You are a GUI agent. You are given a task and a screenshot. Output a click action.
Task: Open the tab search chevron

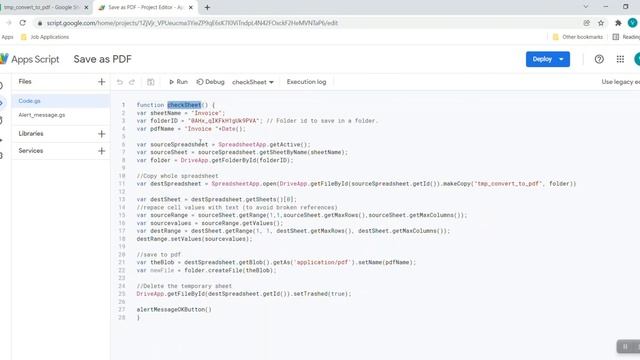586,7
